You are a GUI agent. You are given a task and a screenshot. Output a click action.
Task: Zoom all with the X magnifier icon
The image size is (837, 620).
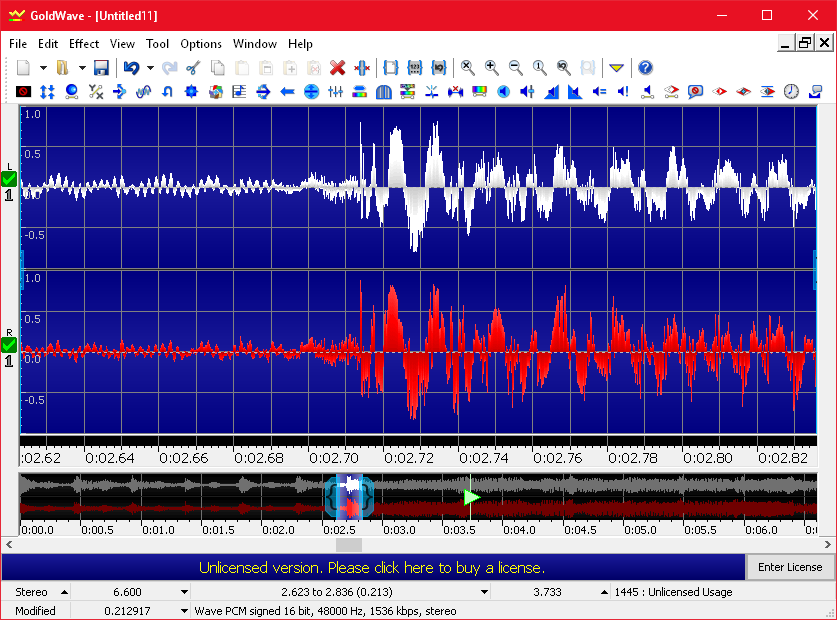coord(468,68)
